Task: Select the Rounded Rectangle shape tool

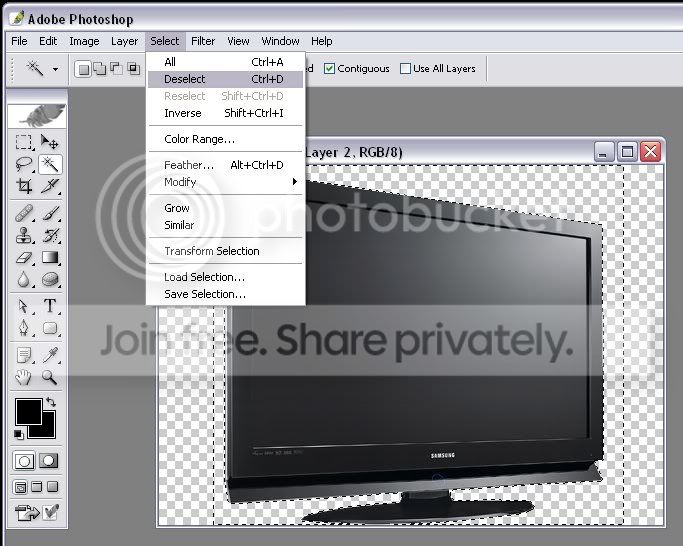Action: coord(50,328)
